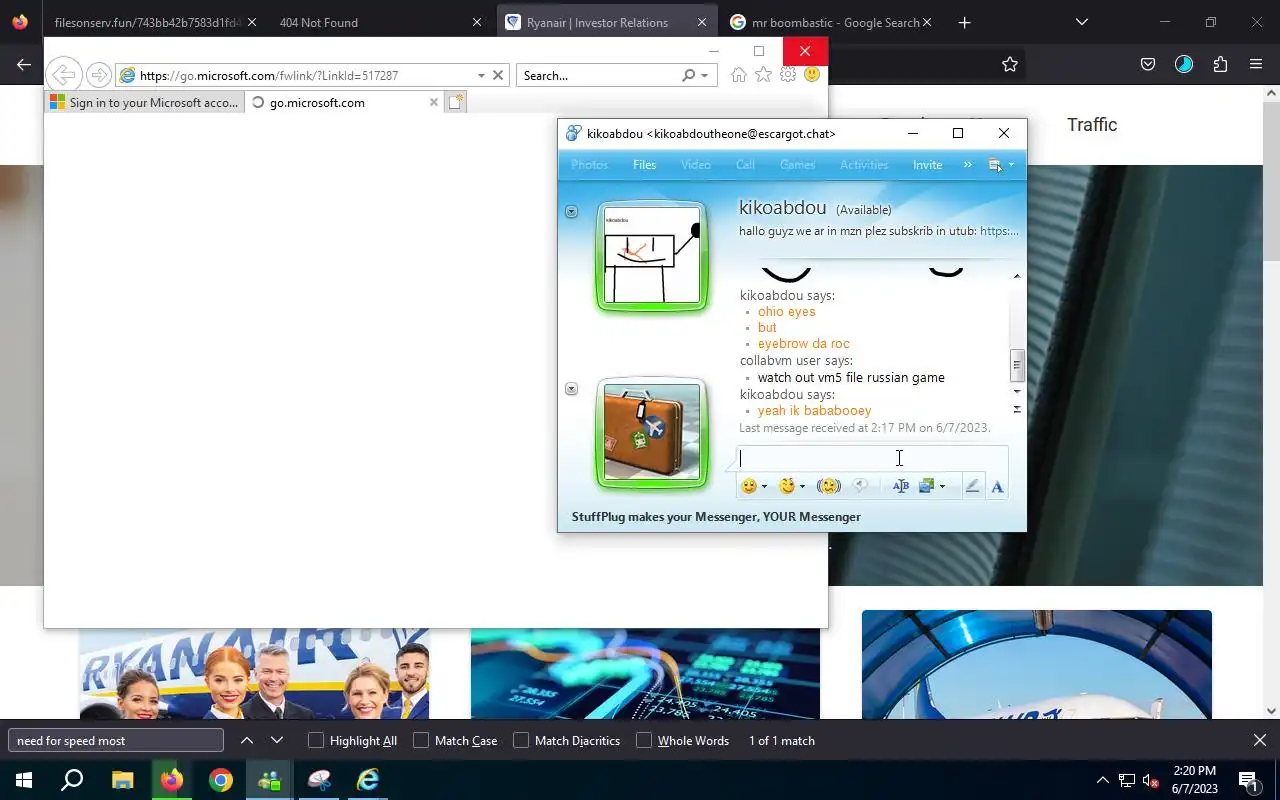Open the Firefox hamburger menu

[1256, 64]
